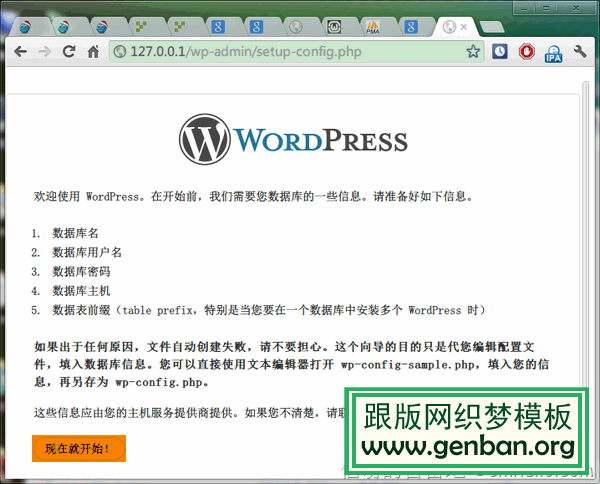Click the list item 数据库密码
Image resolution: width=600 pixels, height=484 pixels.
(81, 272)
